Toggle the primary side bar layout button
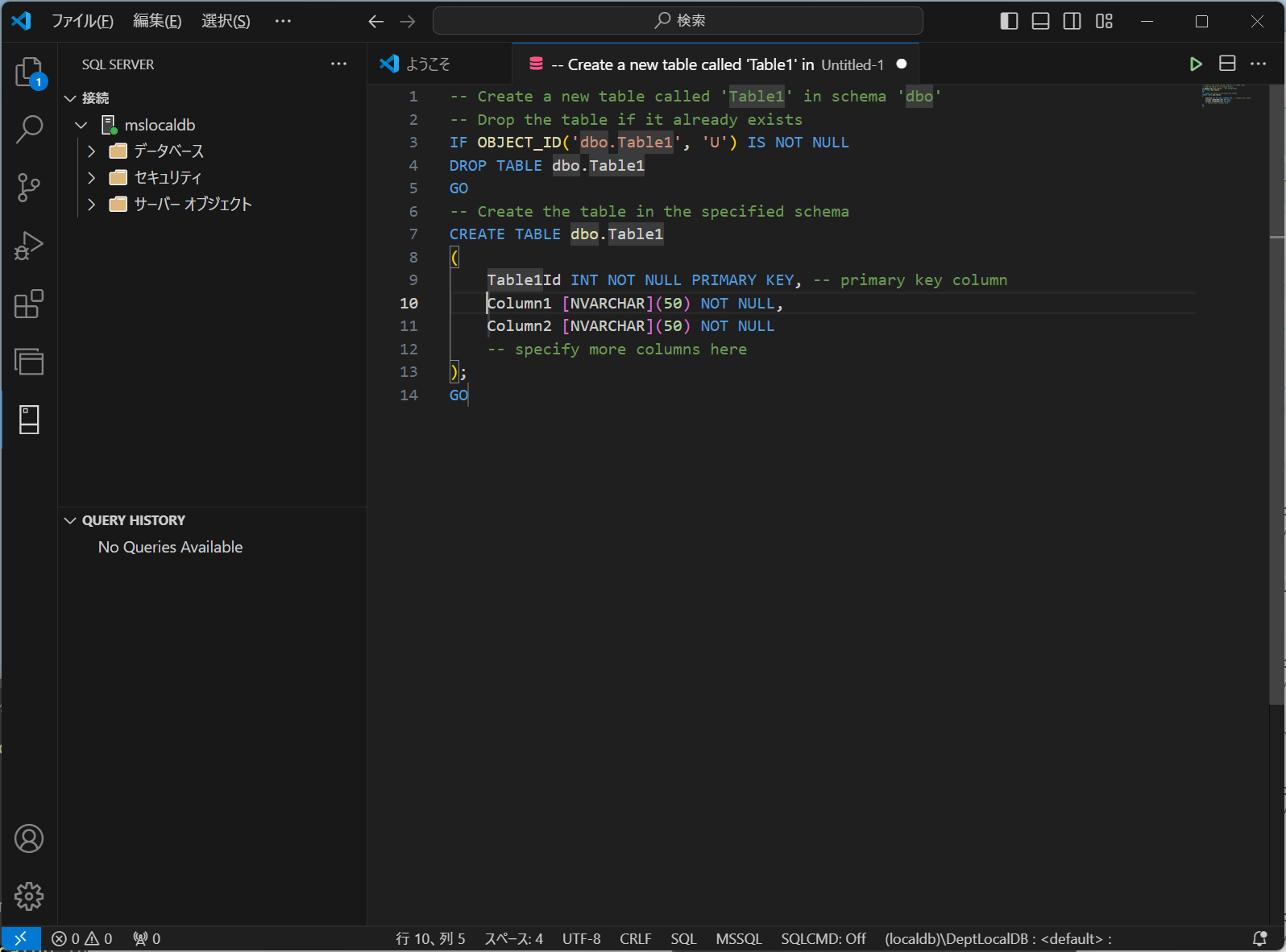The image size is (1286, 952). (x=1009, y=21)
